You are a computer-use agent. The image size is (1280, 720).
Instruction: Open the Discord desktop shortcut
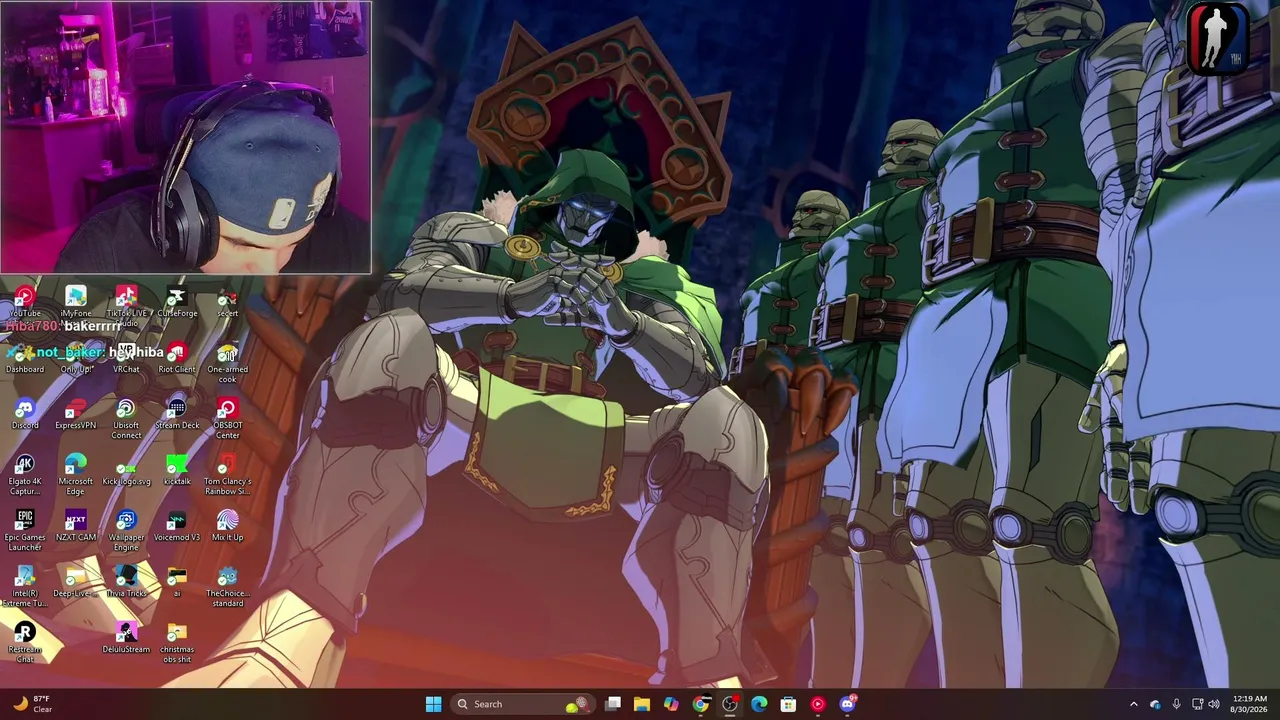pyautogui.click(x=25, y=414)
